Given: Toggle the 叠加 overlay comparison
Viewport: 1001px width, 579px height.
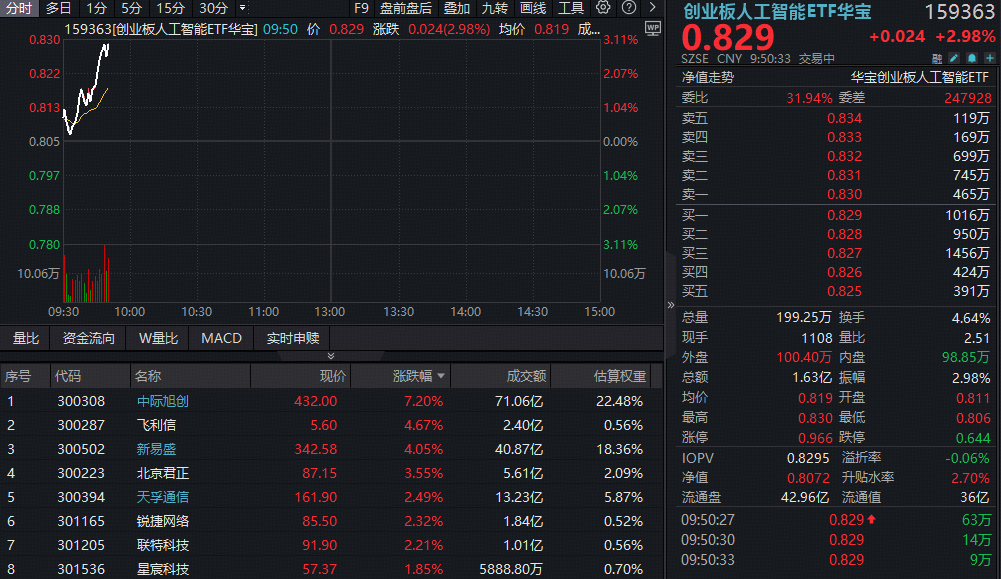Looking at the screenshot, I should click(x=457, y=8).
